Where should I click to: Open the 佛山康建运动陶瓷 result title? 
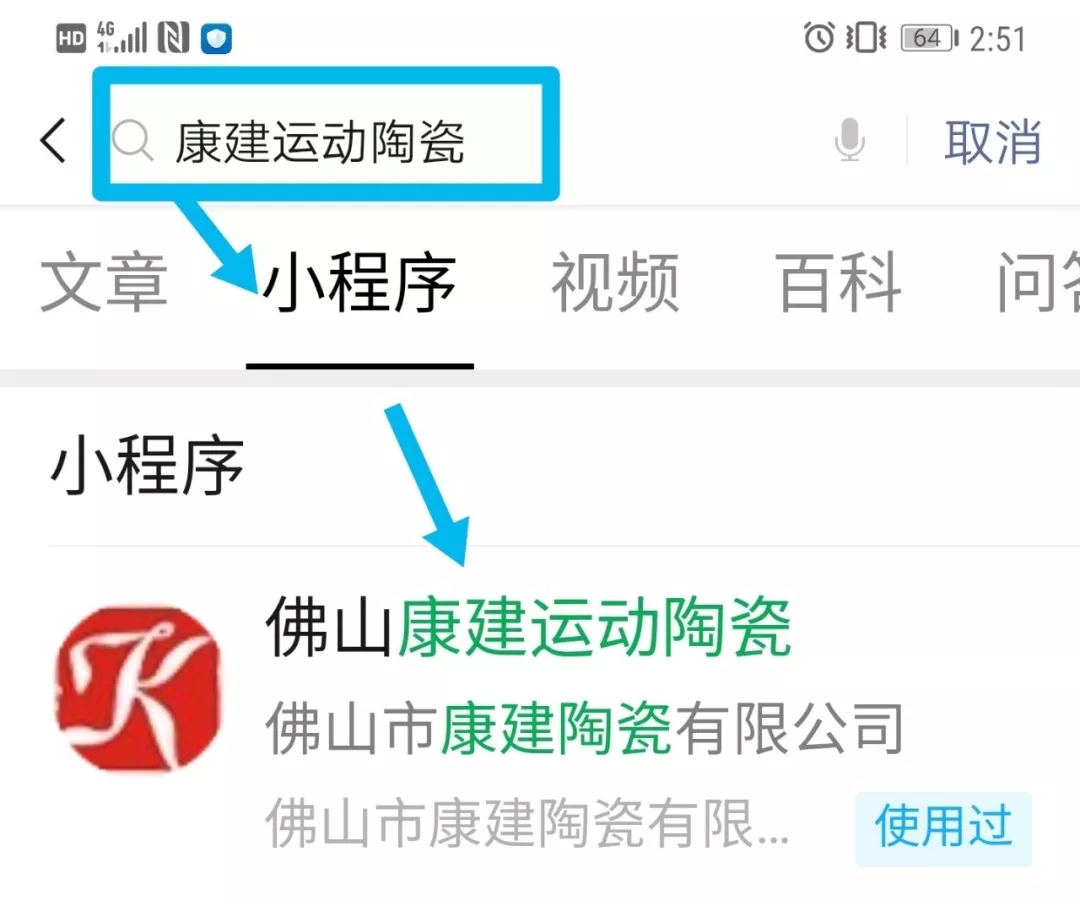click(x=528, y=627)
